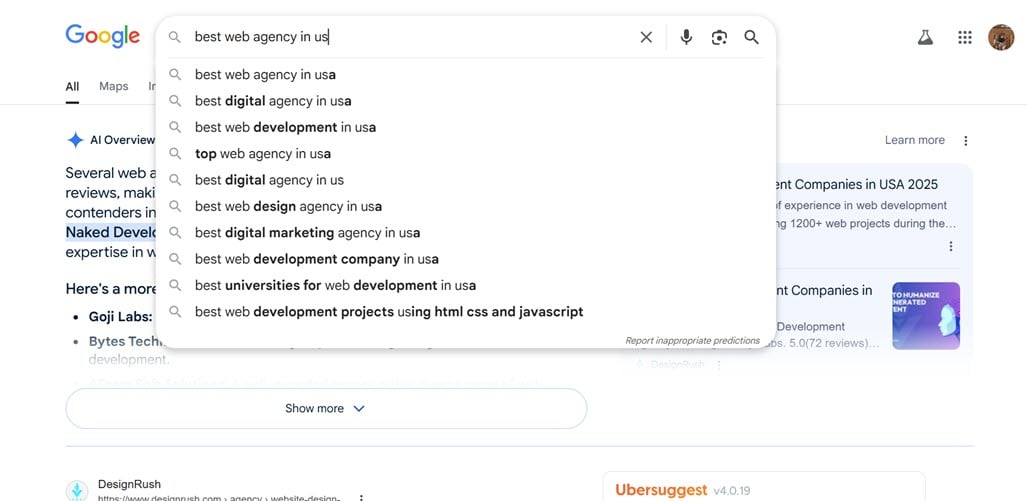This screenshot has height=501, width=1027.
Task: Open Search Labs flask icon
Action: (x=925, y=37)
